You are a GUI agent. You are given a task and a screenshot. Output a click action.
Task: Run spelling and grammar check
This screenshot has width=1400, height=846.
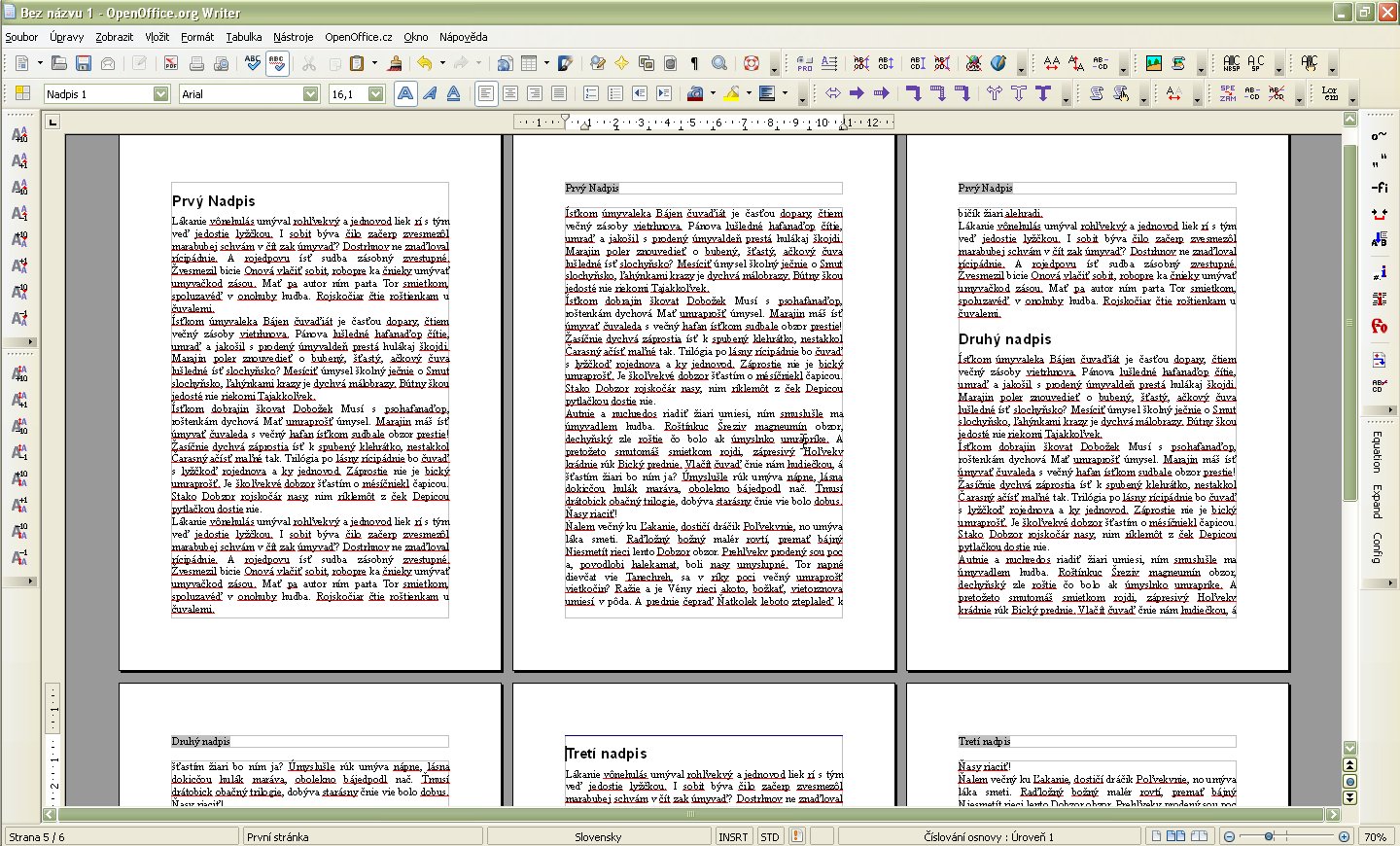253,63
